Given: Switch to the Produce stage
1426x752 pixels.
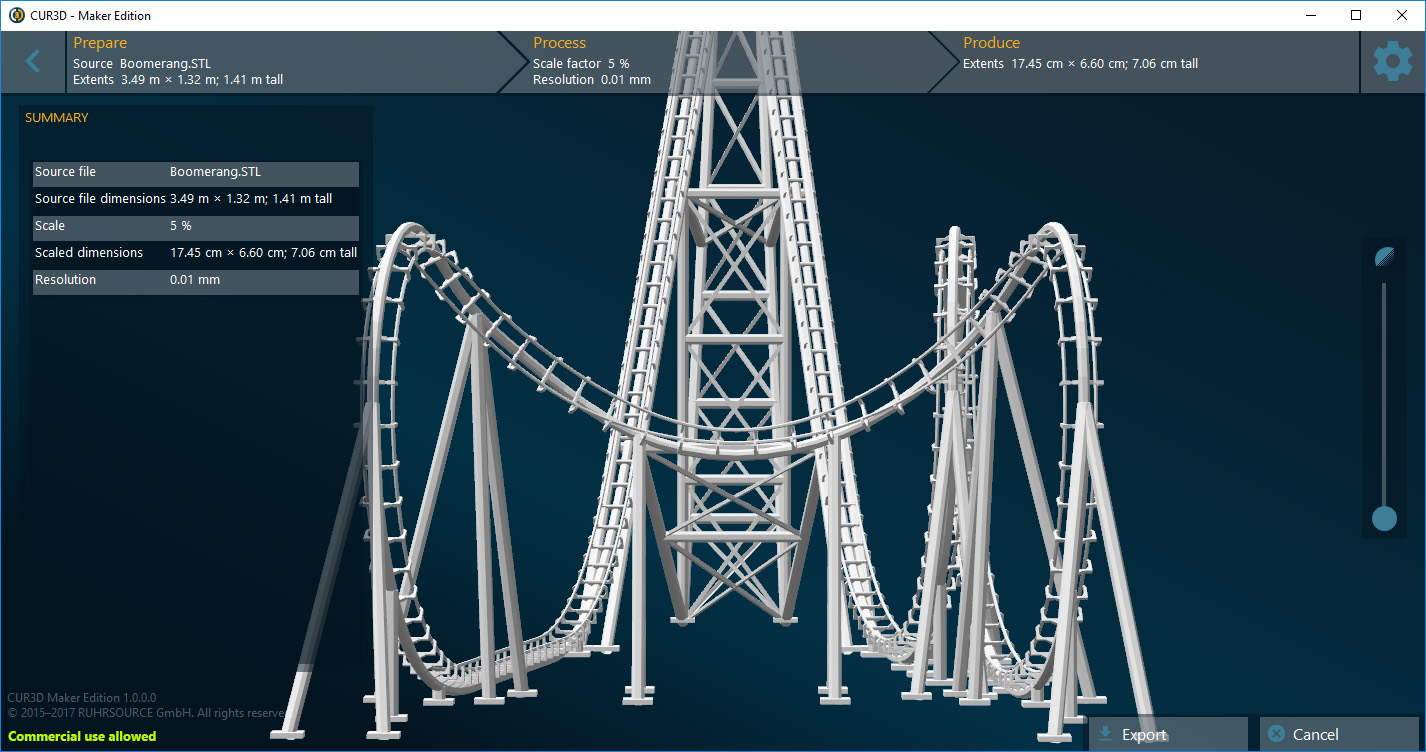Looking at the screenshot, I should 991,43.
